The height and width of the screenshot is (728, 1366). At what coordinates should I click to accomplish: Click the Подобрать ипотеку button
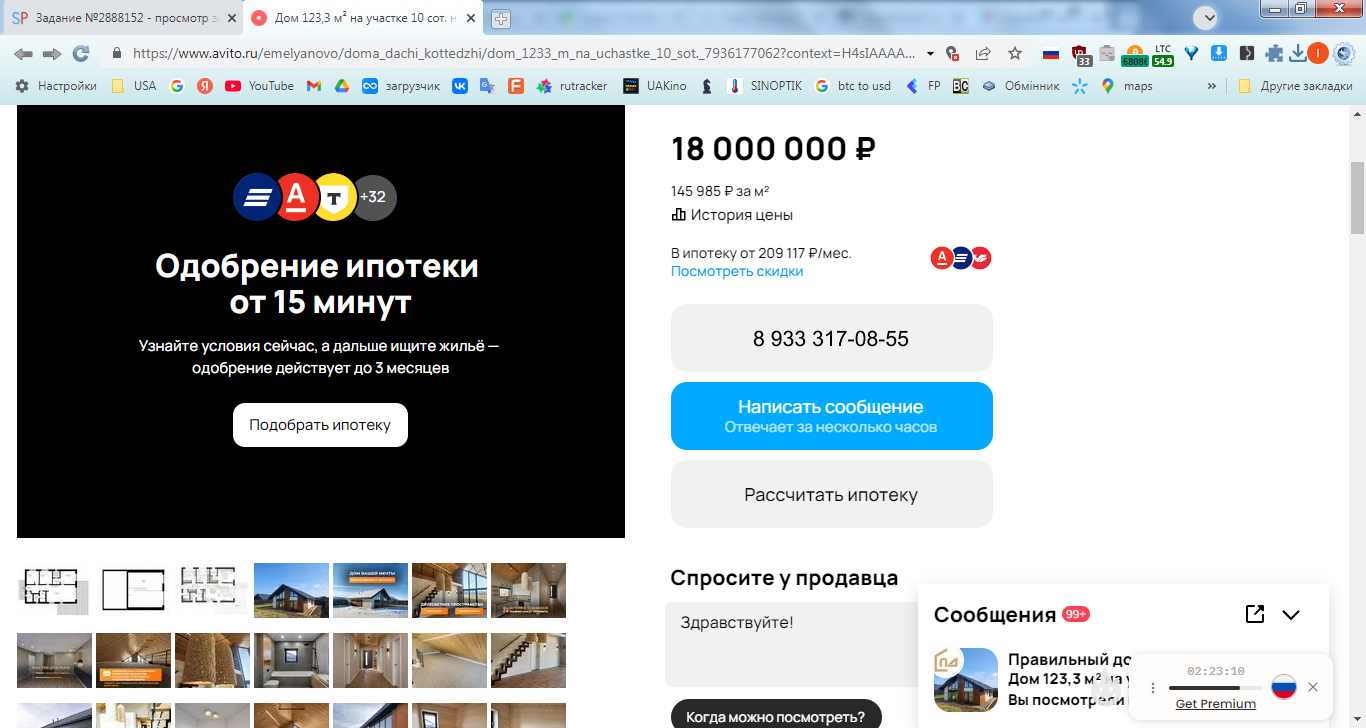click(x=320, y=425)
